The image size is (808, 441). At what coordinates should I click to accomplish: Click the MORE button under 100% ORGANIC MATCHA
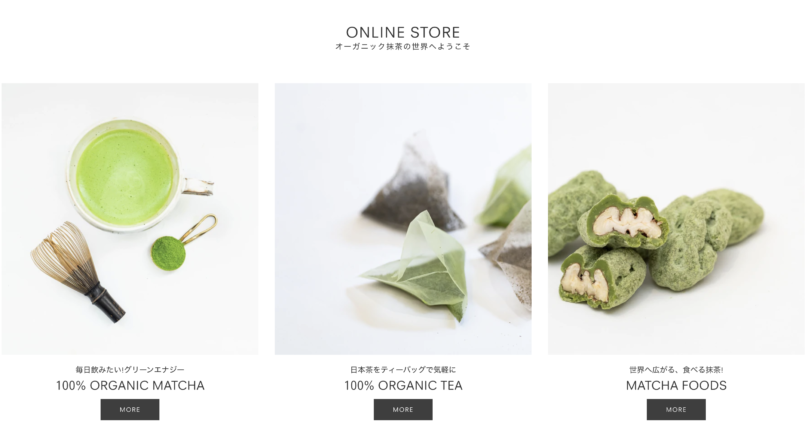(130, 410)
